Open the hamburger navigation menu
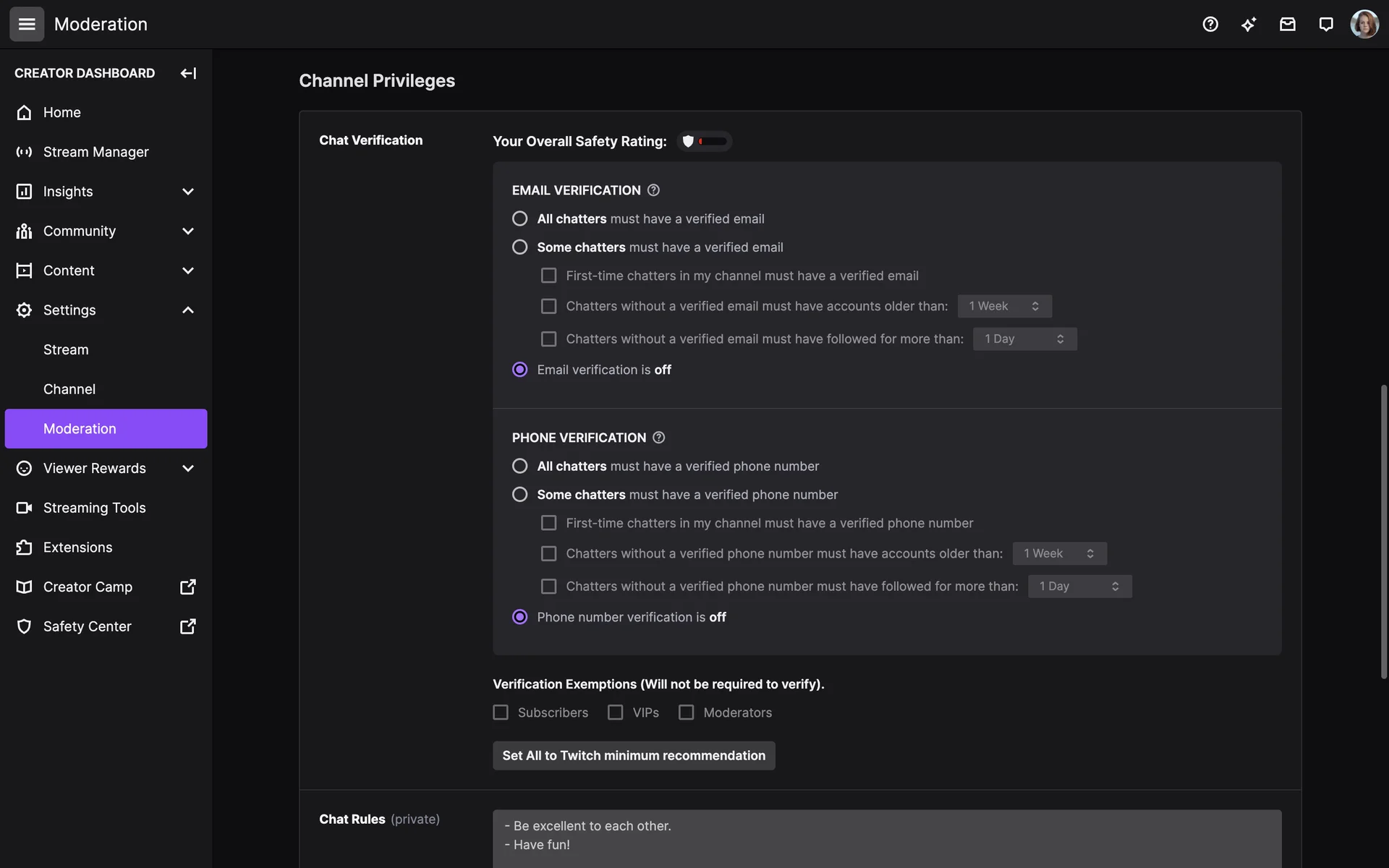Viewport: 1389px width, 868px height. pos(27,24)
